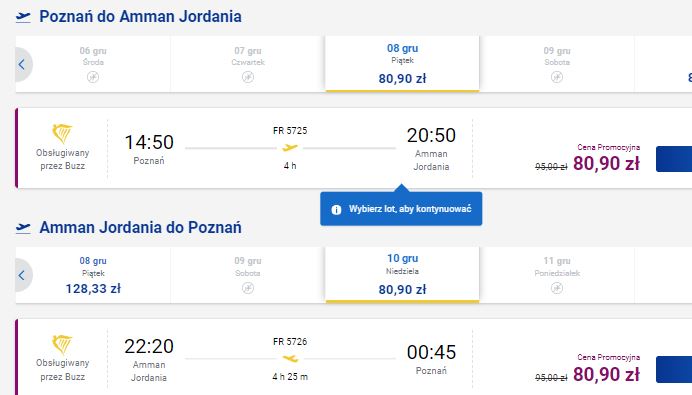Click the blue select button for flight FR 5725

click(674, 159)
